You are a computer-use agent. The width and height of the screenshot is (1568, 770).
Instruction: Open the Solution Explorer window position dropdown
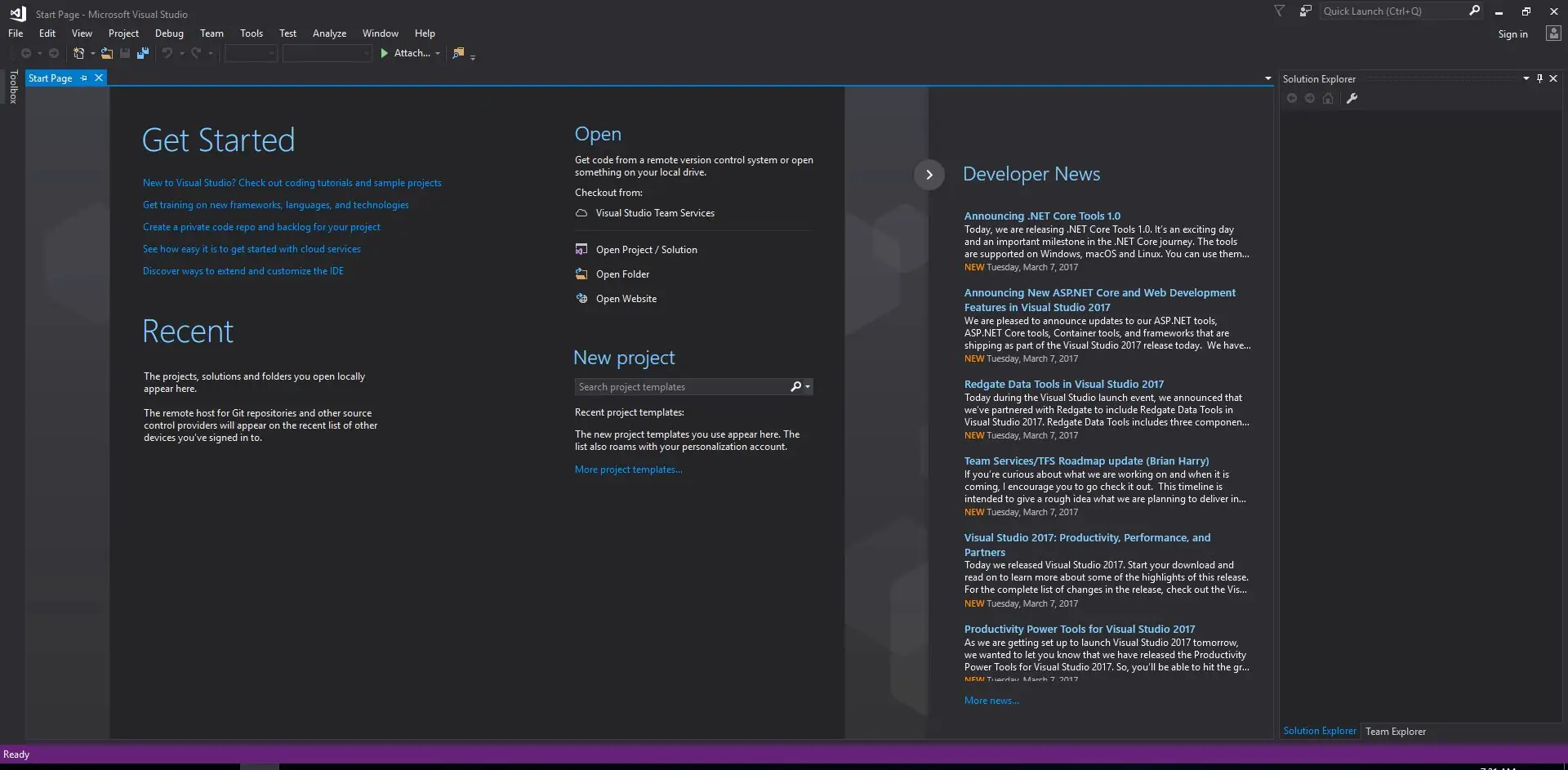coord(1526,78)
